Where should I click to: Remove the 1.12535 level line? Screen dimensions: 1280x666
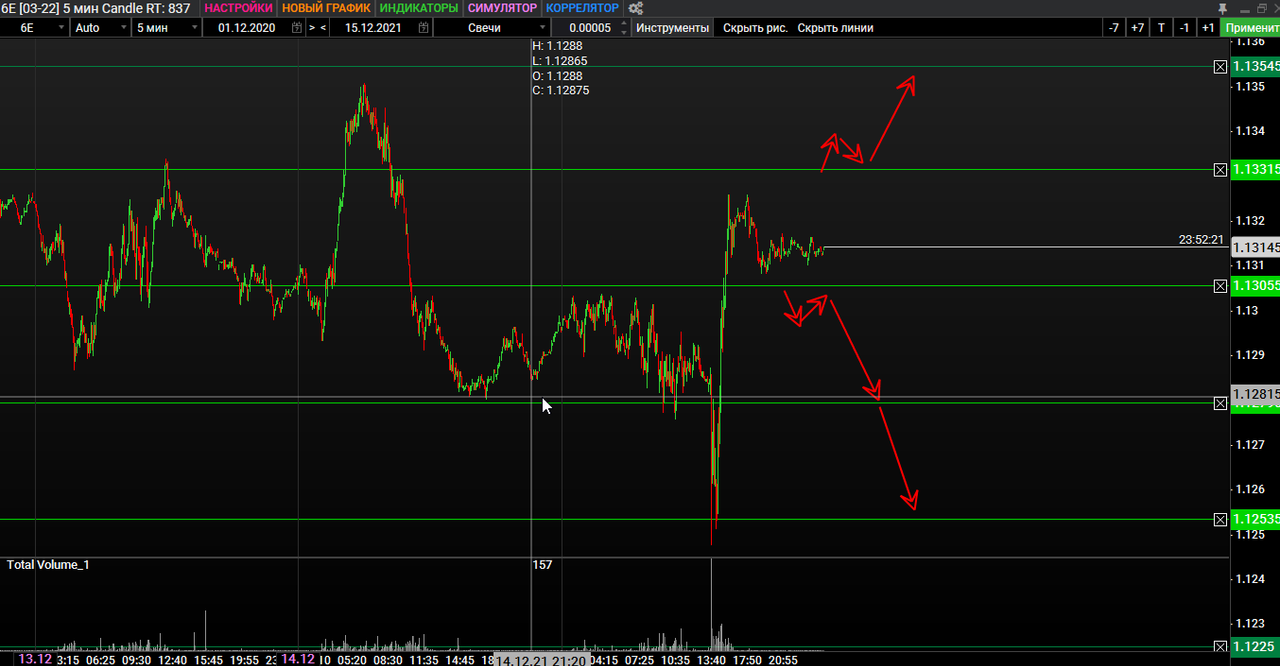coord(1220,520)
